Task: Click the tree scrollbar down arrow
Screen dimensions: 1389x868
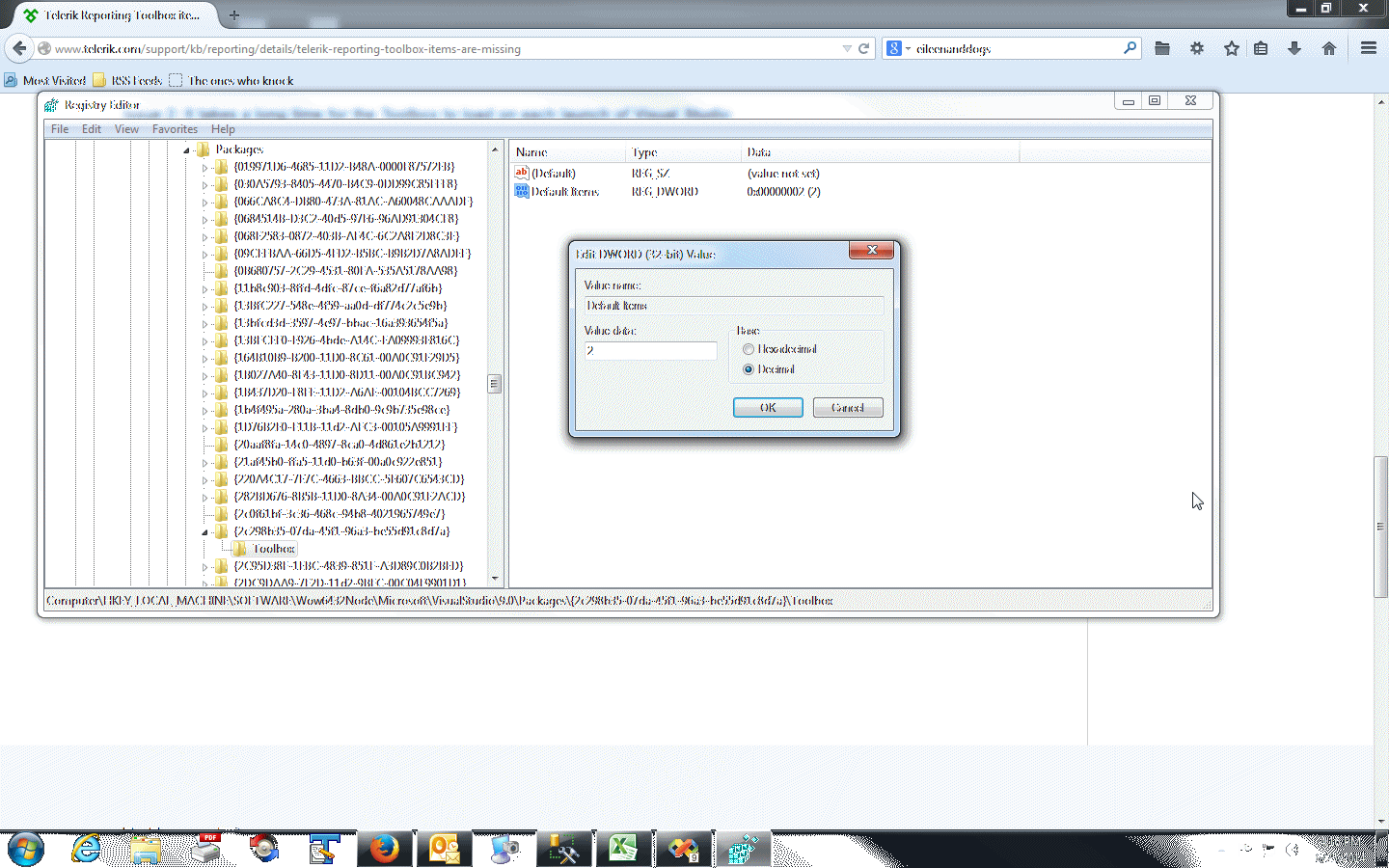Action: pyautogui.click(x=494, y=579)
